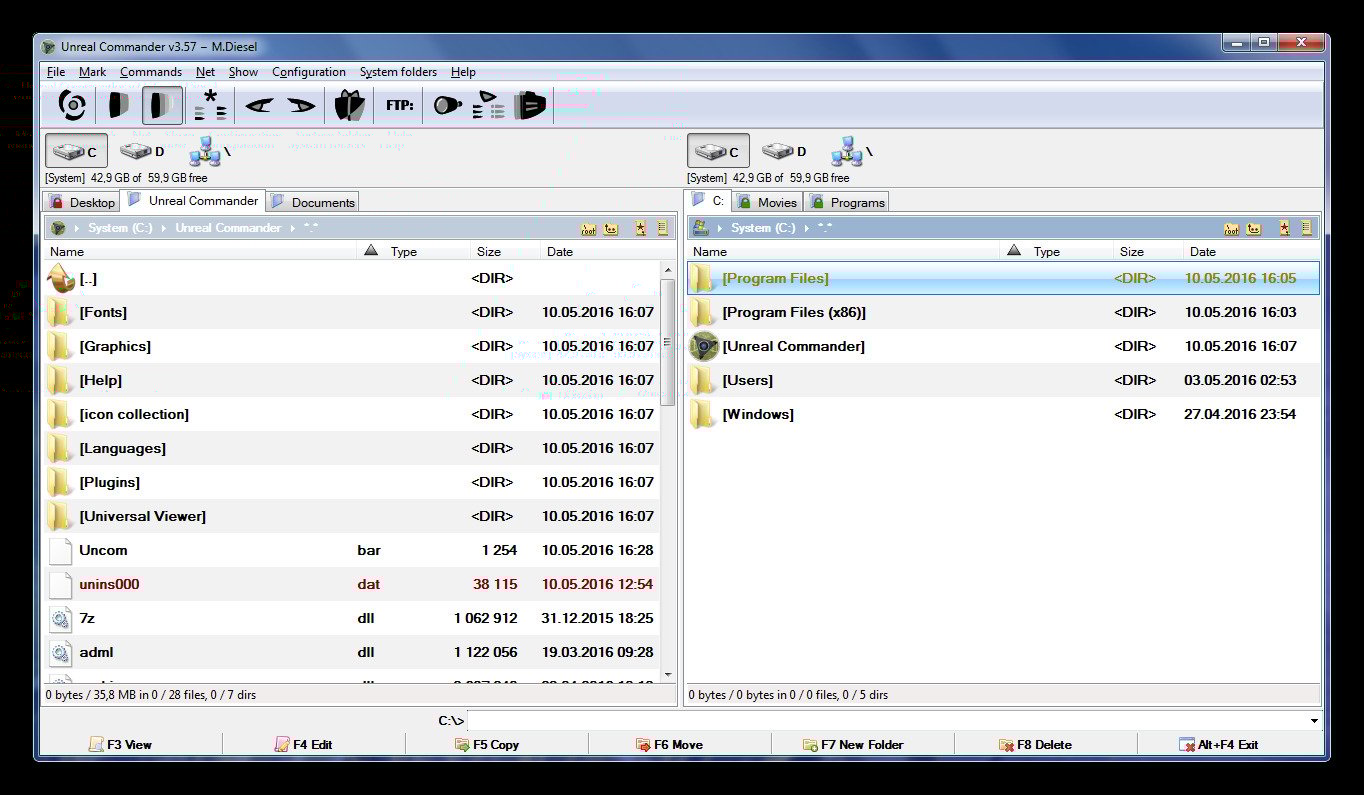
Task: Select drive D in left panel
Action: 142,151
